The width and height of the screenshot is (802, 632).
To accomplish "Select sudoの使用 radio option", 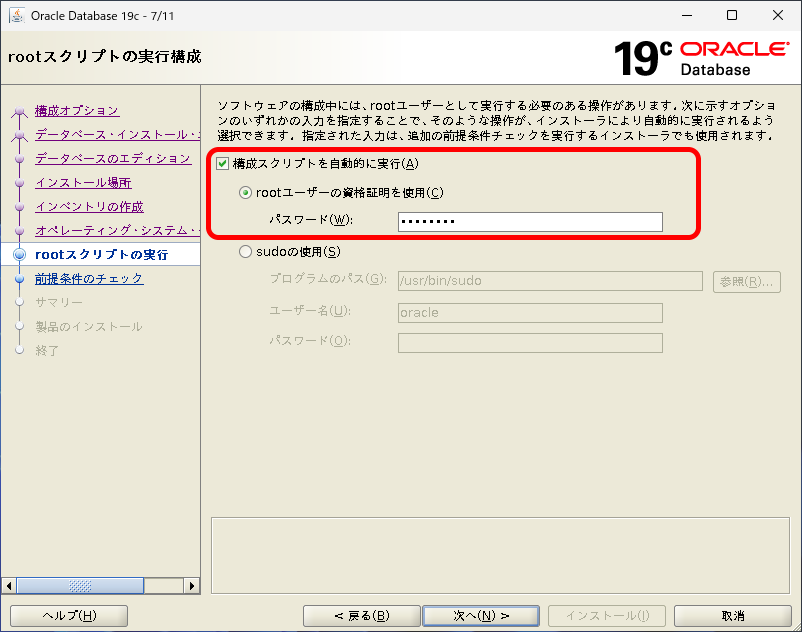I will [246, 252].
